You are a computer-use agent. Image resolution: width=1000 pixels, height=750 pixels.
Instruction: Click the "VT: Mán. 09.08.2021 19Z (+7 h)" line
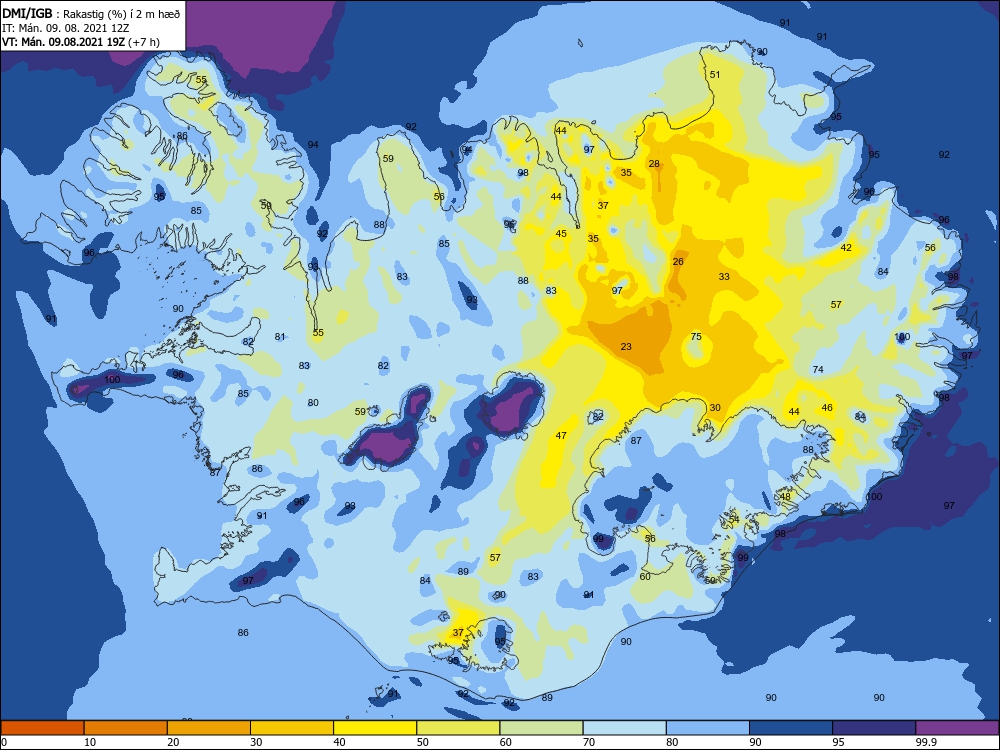pos(81,42)
